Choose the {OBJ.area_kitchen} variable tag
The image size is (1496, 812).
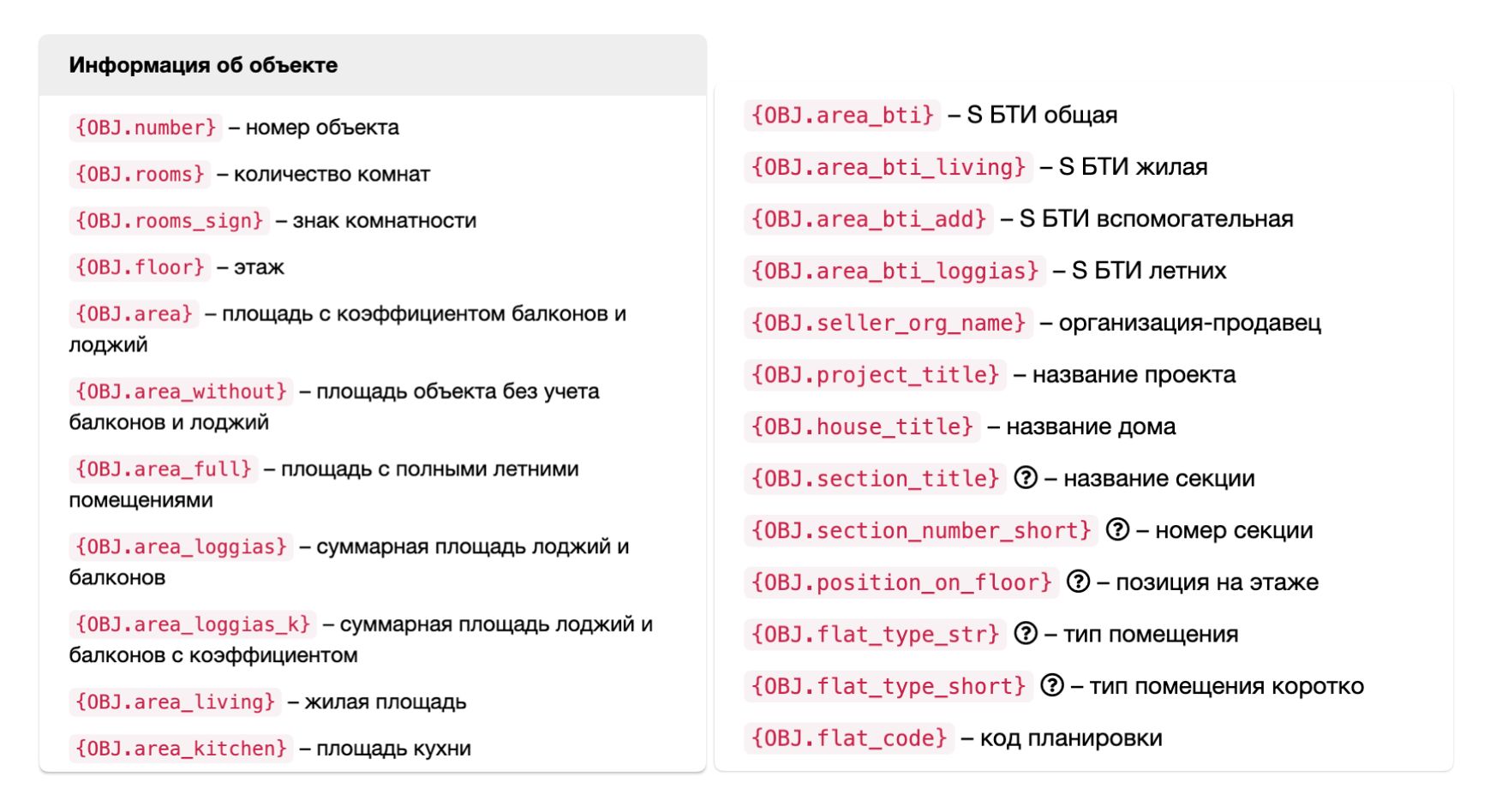[x=181, y=749]
